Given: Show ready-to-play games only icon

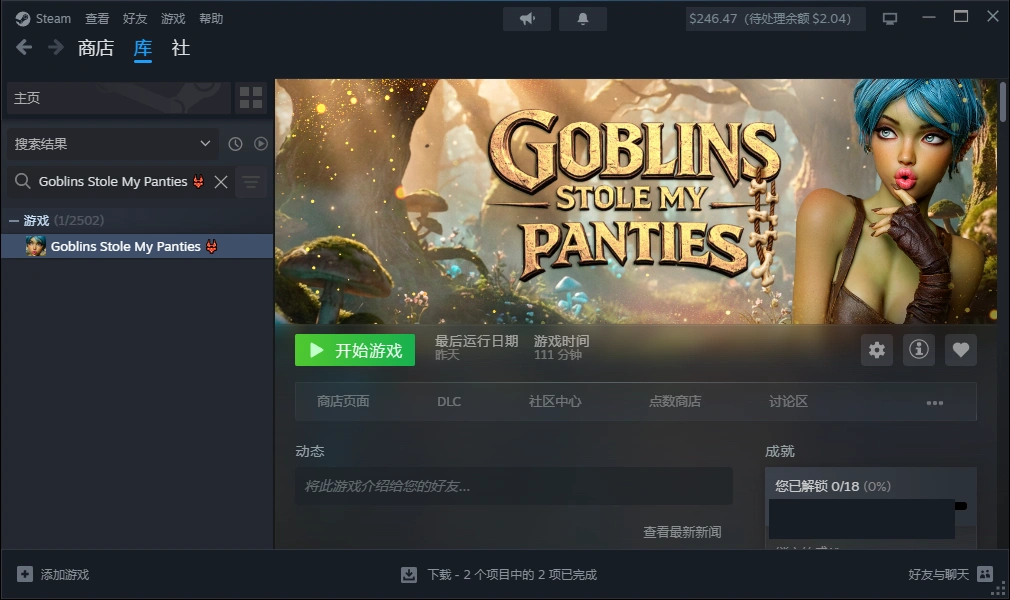Looking at the screenshot, I should click(261, 144).
